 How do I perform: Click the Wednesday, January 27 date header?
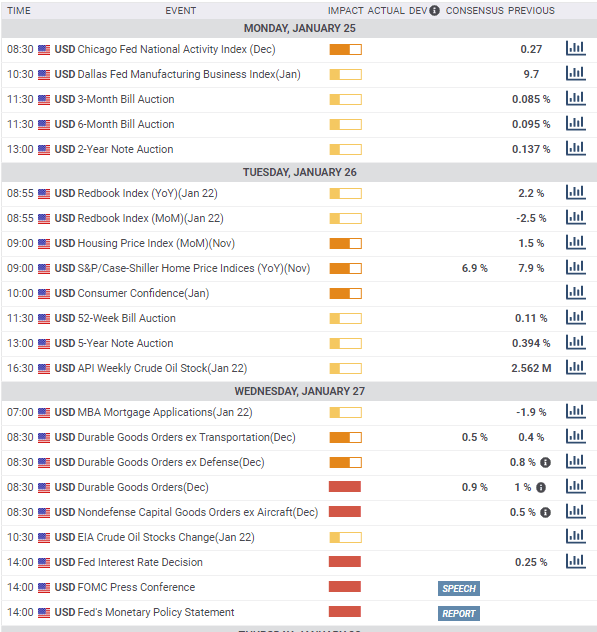click(300, 391)
